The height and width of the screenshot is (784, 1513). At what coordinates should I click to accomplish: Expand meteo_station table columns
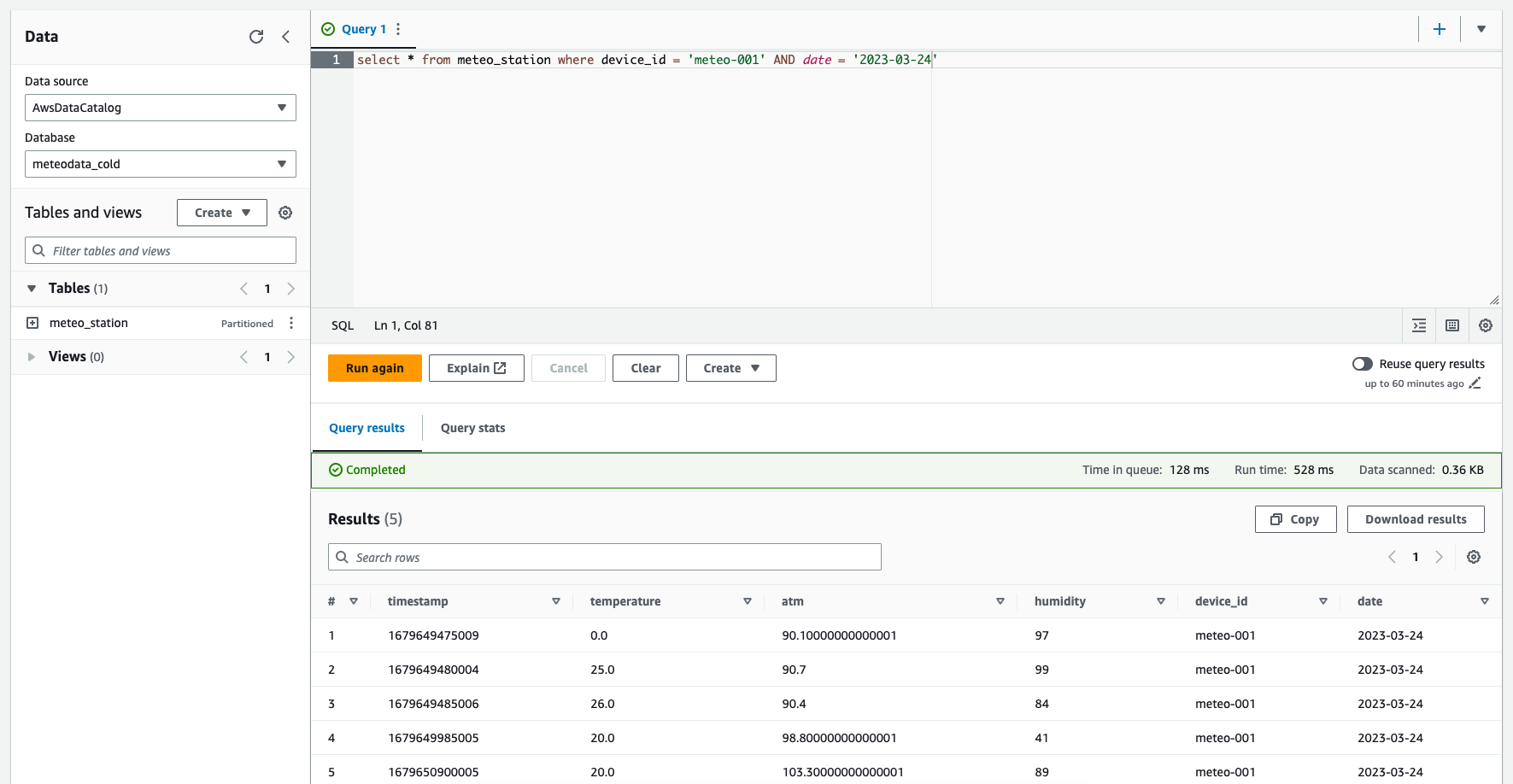click(32, 323)
